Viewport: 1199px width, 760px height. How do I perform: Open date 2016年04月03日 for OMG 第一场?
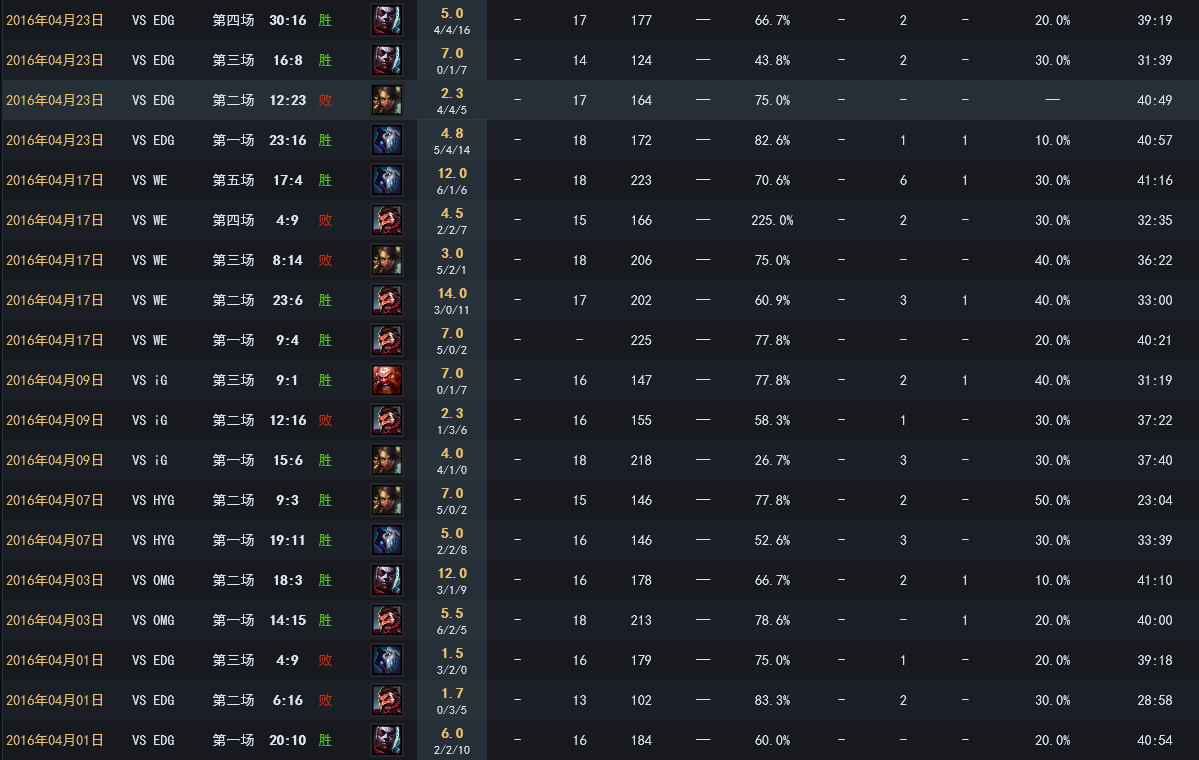[x=55, y=620]
